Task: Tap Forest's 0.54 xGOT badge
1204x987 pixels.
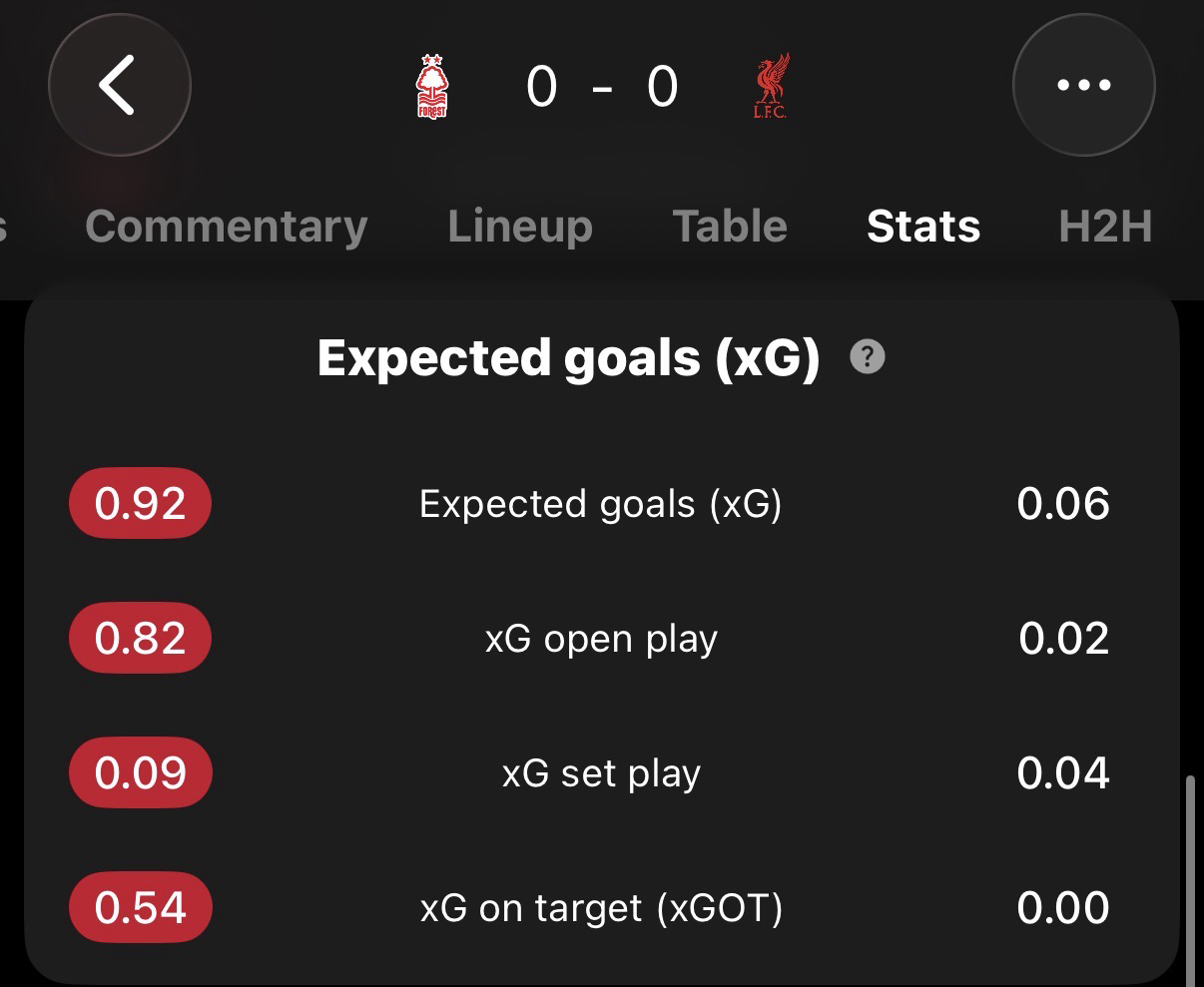Action: [141, 908]
